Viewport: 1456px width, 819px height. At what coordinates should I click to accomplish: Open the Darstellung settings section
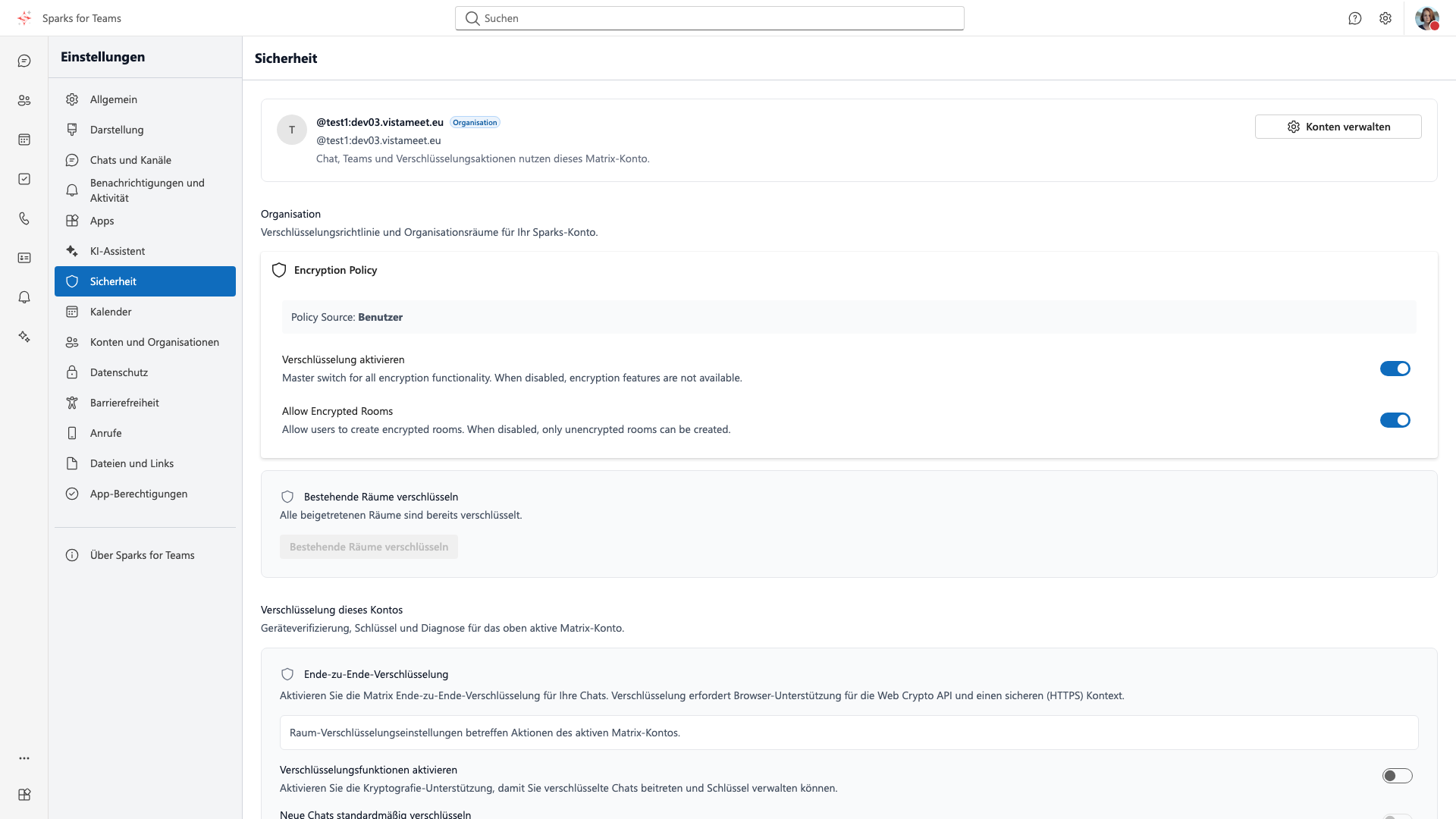click(145, 130)
